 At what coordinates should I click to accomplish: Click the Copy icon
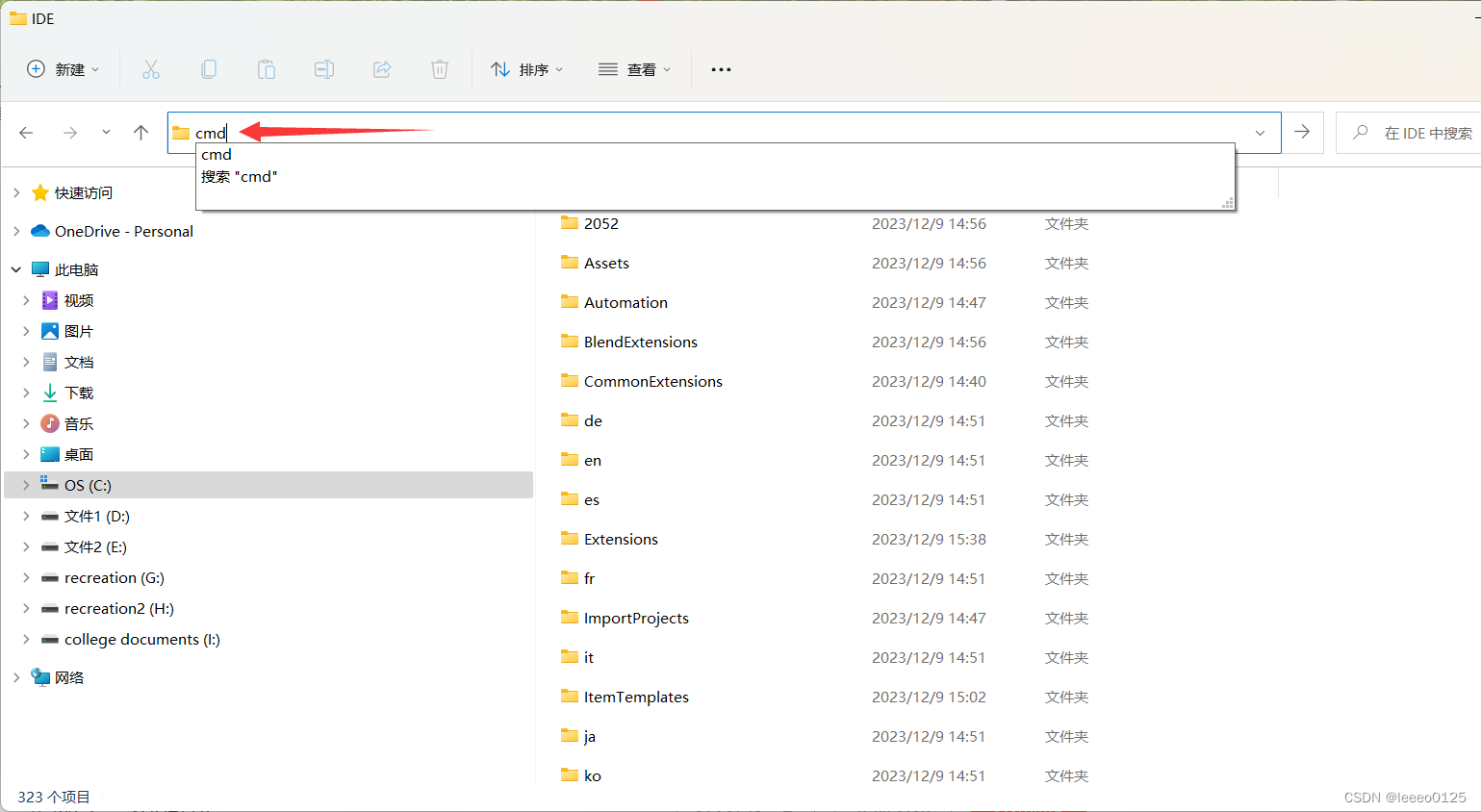pyautogui.click(x=209, y=68)
